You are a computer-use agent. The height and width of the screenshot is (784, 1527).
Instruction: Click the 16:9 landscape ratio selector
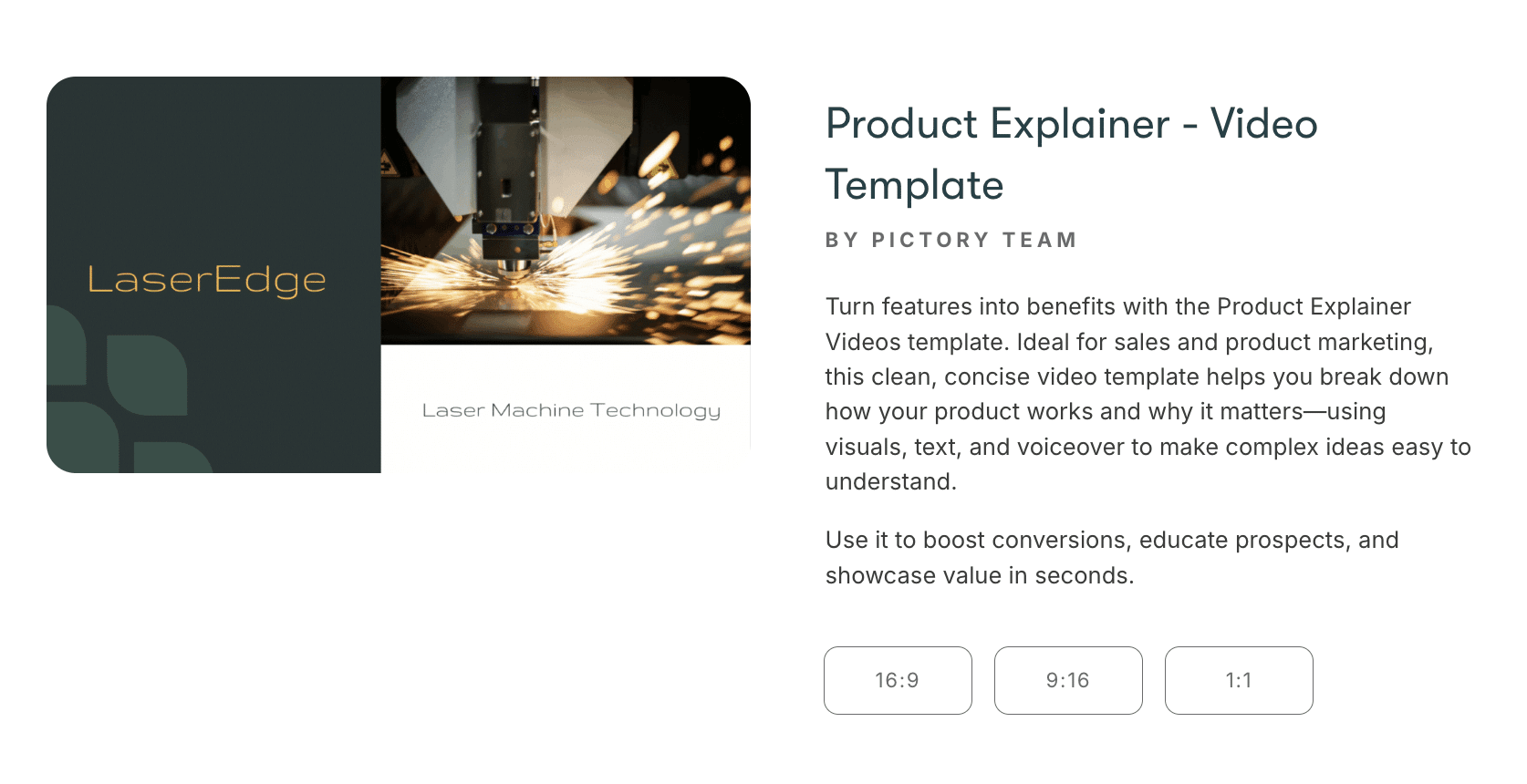(x=898, y=680)
